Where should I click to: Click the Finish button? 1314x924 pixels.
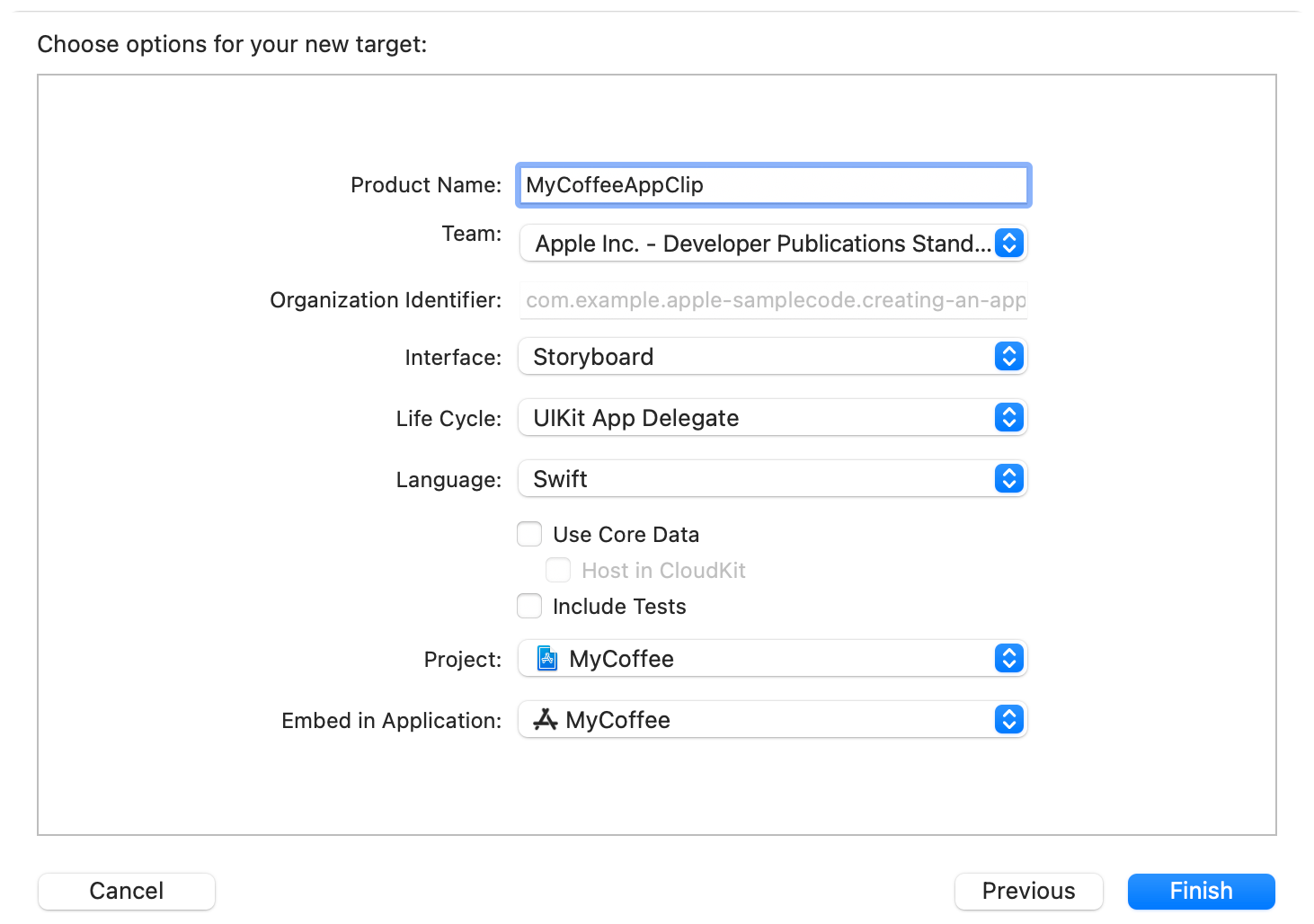(1201, 891)
